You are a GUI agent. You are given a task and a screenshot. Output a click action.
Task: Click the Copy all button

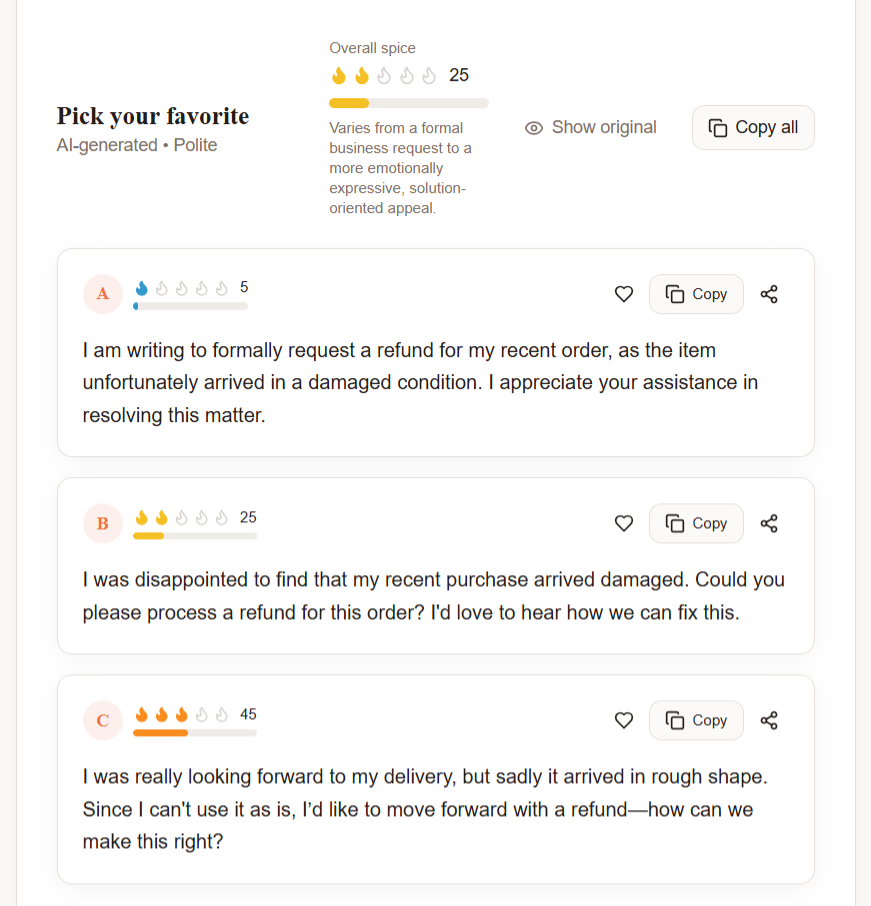[x=753, y=127]
